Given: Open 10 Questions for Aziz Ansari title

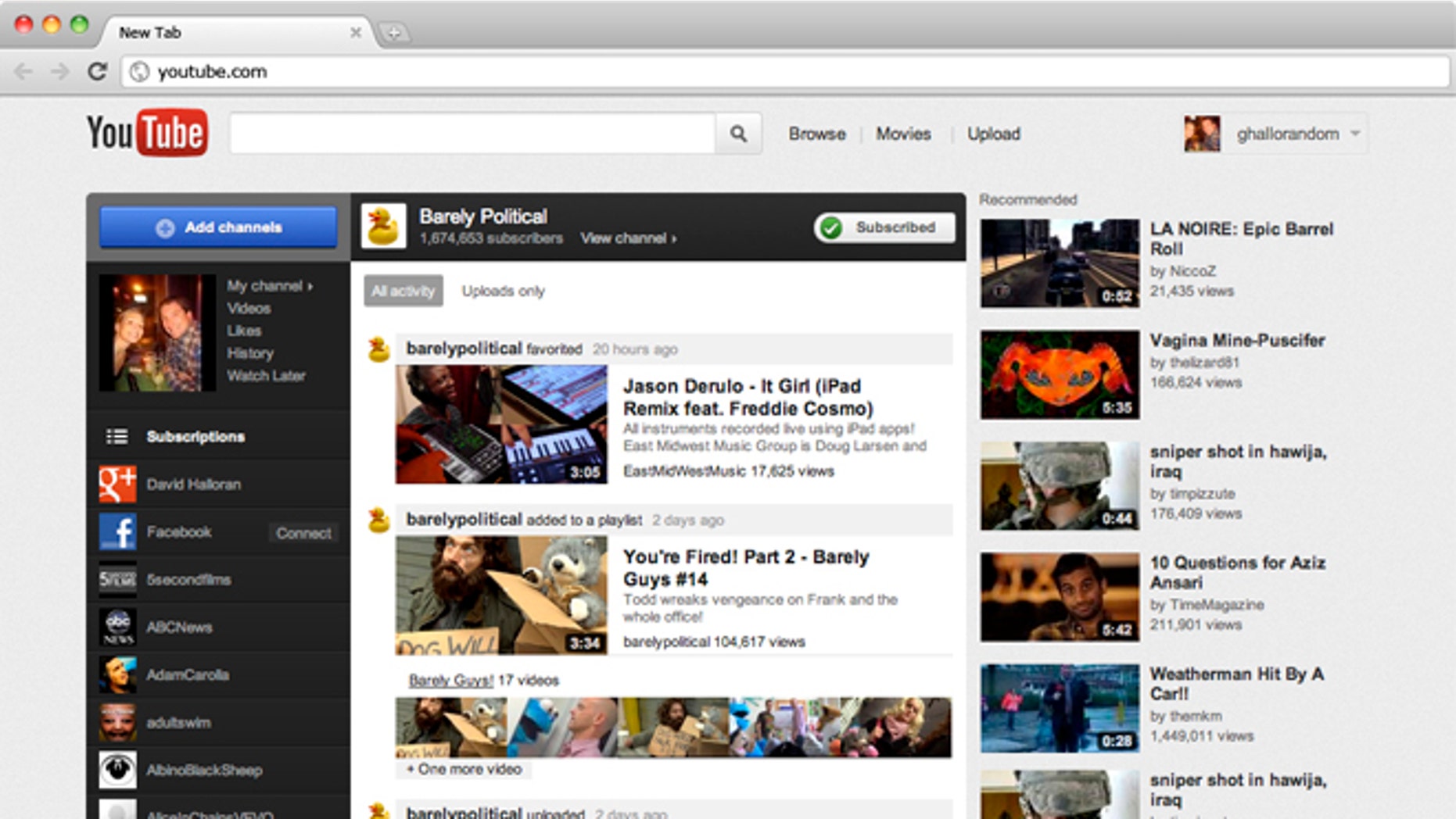Looking at the screenshot, I should 1237,572.
